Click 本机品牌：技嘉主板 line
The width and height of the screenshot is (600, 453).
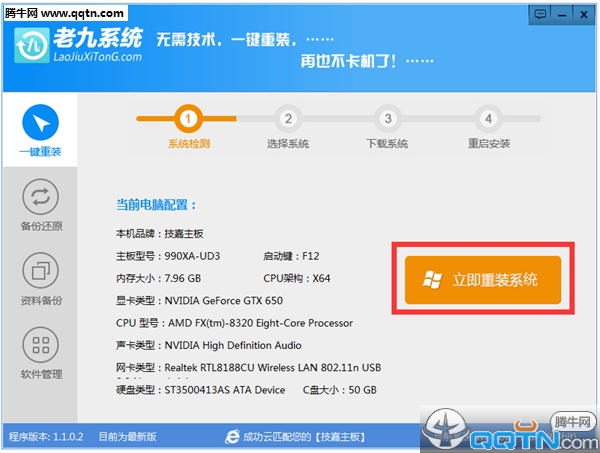(160, 233)
